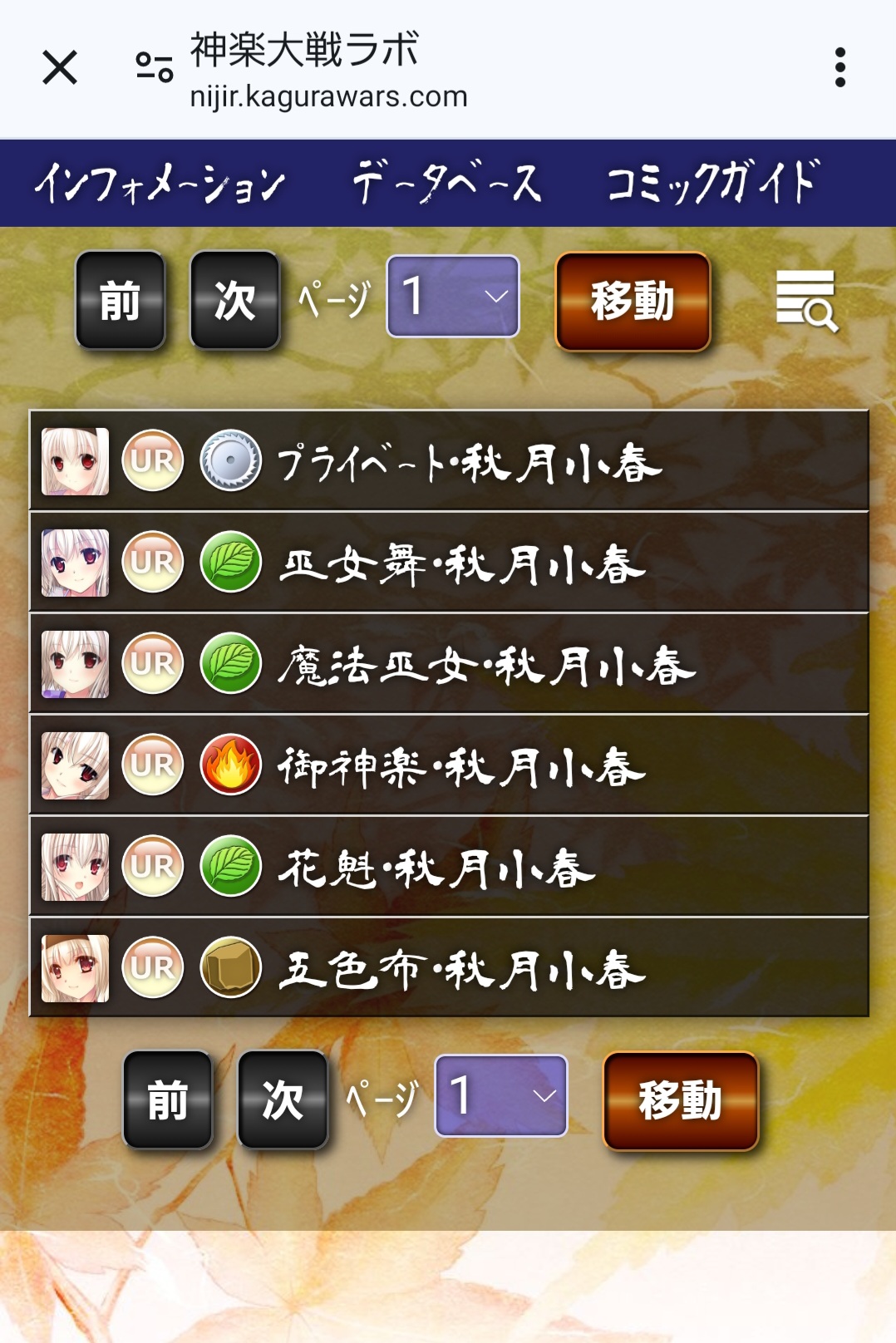Expand the bottom ページ number dropdown
The image size is (896, 1343).
[501, 1096]
